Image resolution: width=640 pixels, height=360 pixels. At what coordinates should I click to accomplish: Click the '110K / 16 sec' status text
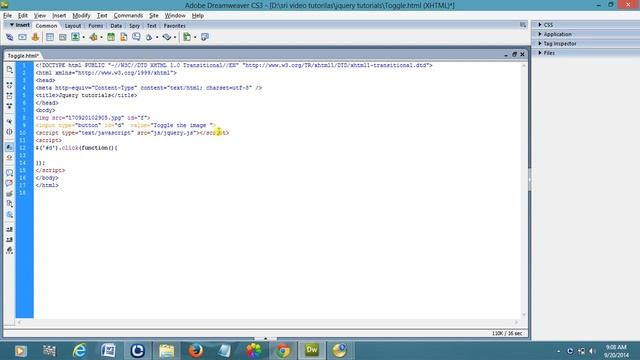coord(507,333)
